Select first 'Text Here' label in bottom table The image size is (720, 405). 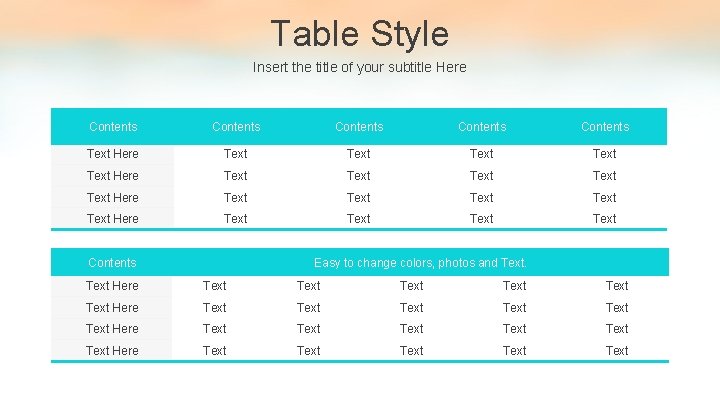pyautogui.click(x=112, y=286)
